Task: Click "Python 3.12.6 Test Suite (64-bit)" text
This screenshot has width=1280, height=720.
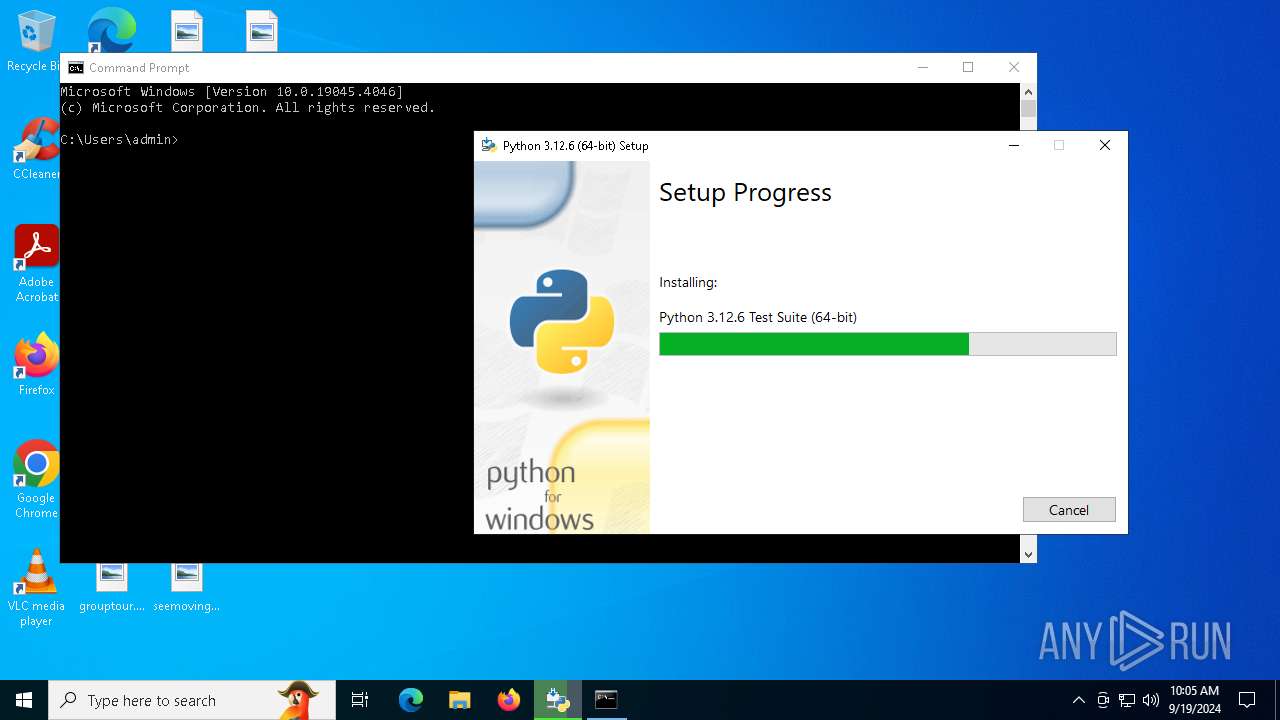Action: [x=758, y=317]
